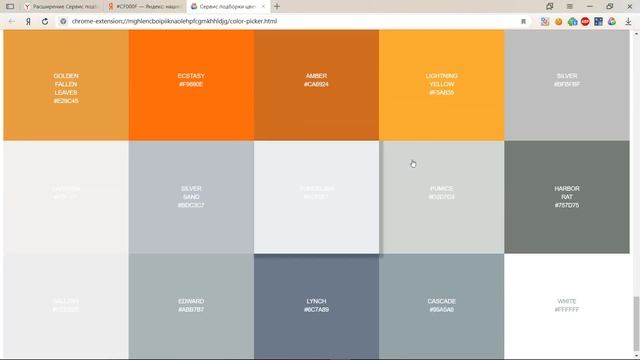Select the Lightning Yellow swatch

click(442, 85)
